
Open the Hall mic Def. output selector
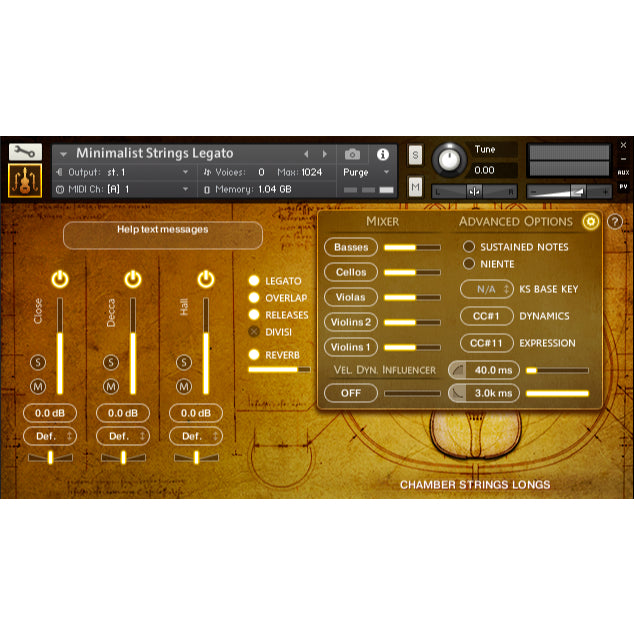[x=196, y=436]
